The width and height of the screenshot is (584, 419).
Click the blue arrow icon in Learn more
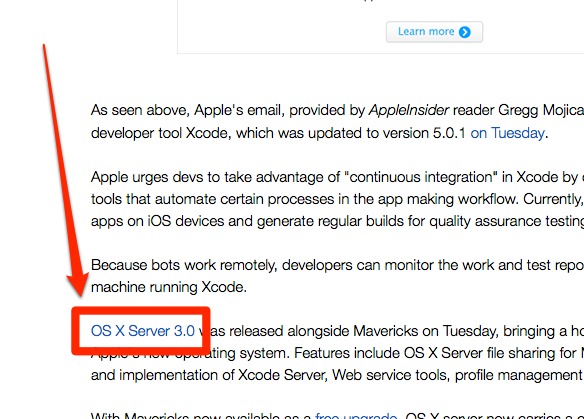pyautogui.click(x=465, y=32)
